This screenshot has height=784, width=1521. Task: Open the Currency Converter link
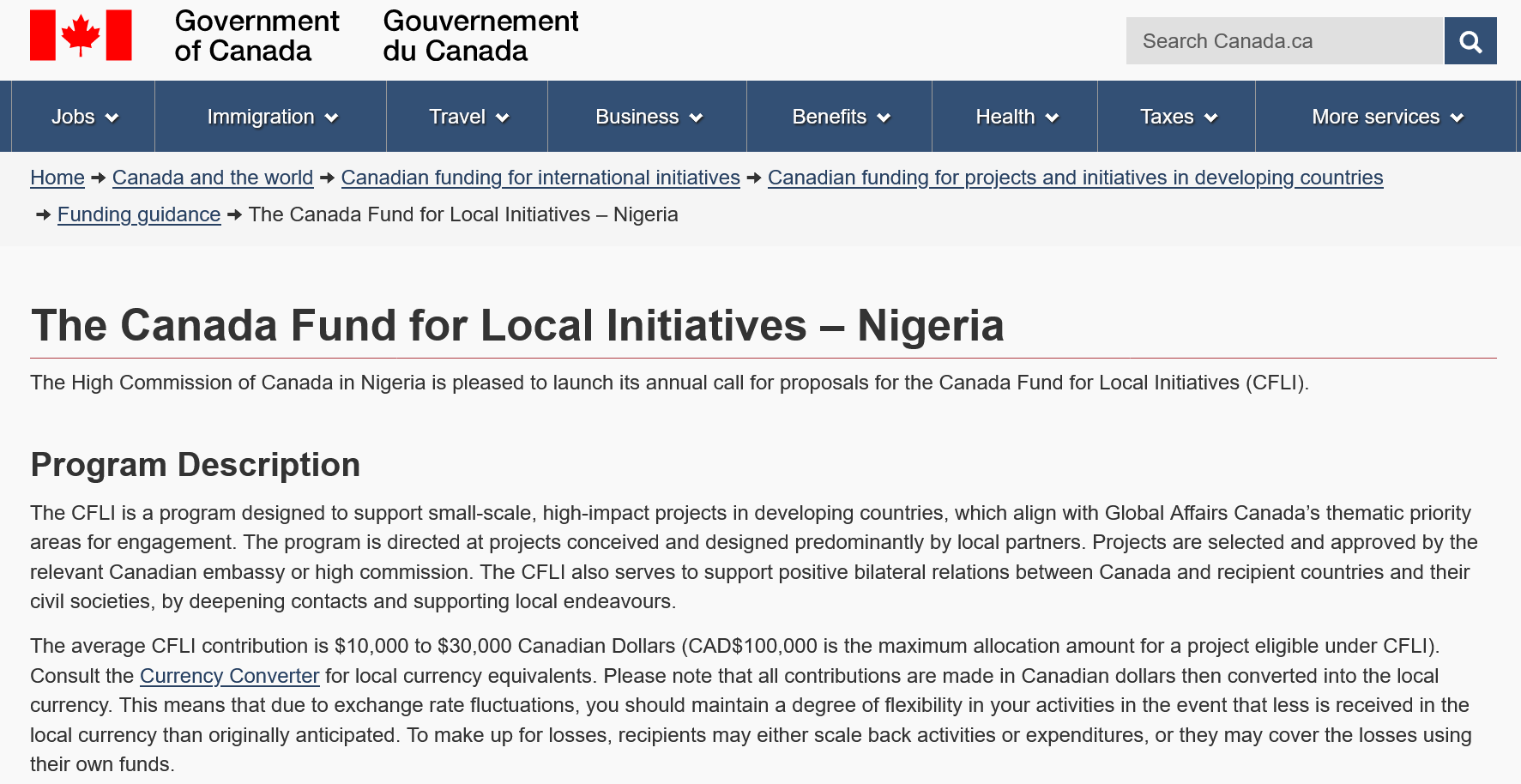point(230,676)
